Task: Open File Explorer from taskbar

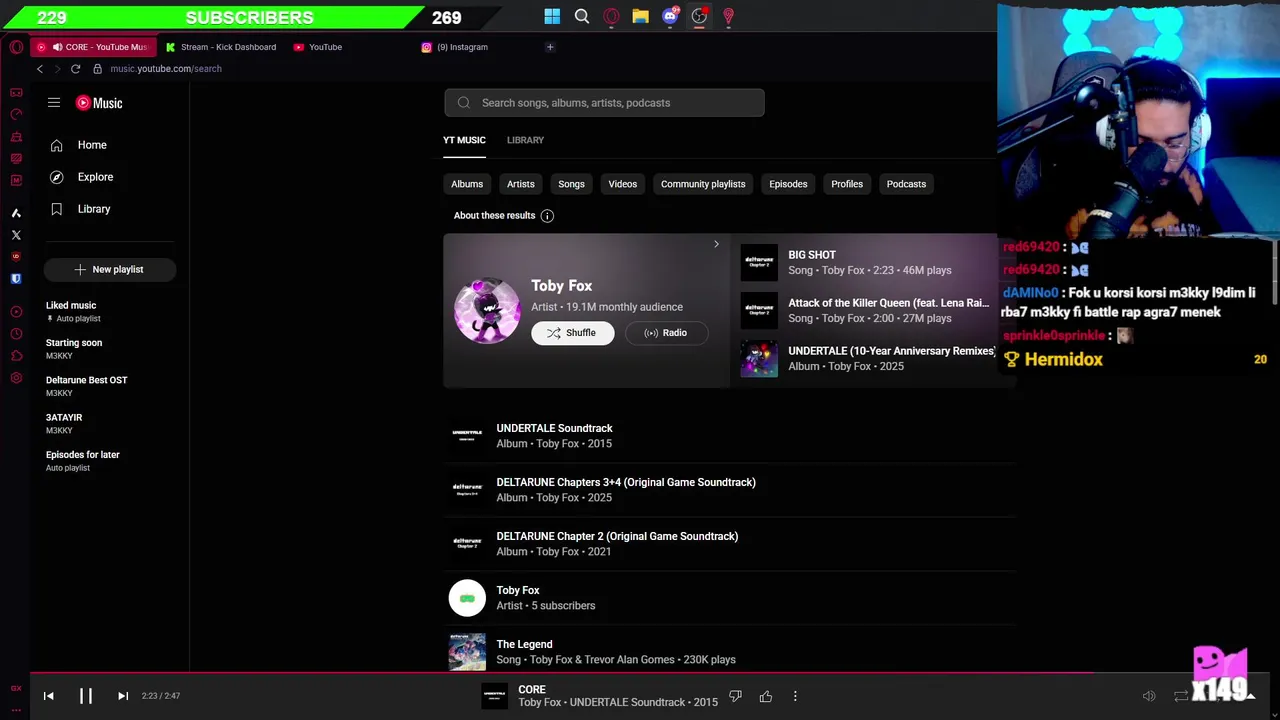Action: (x=640, y=16)
